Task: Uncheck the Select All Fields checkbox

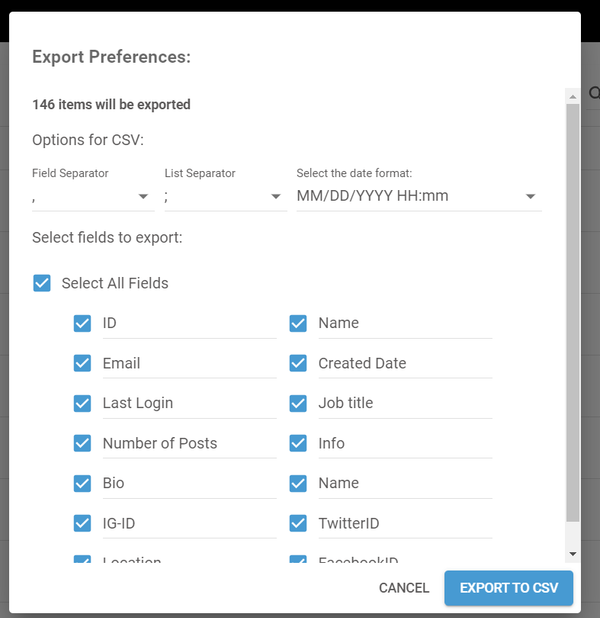Action: point(42,283)
